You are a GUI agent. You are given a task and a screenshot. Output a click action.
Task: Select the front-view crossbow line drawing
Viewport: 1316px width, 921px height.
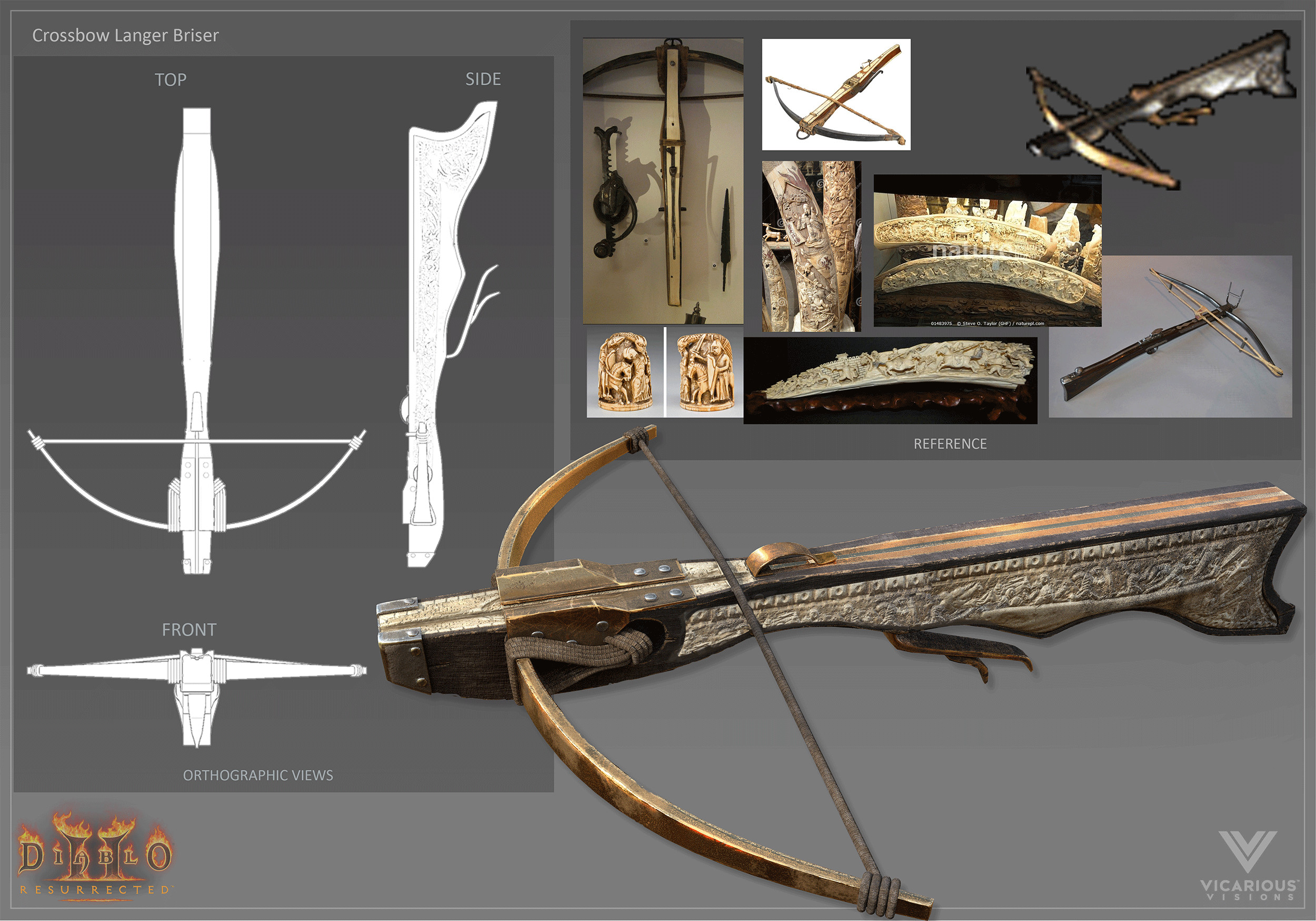[196, 697]
